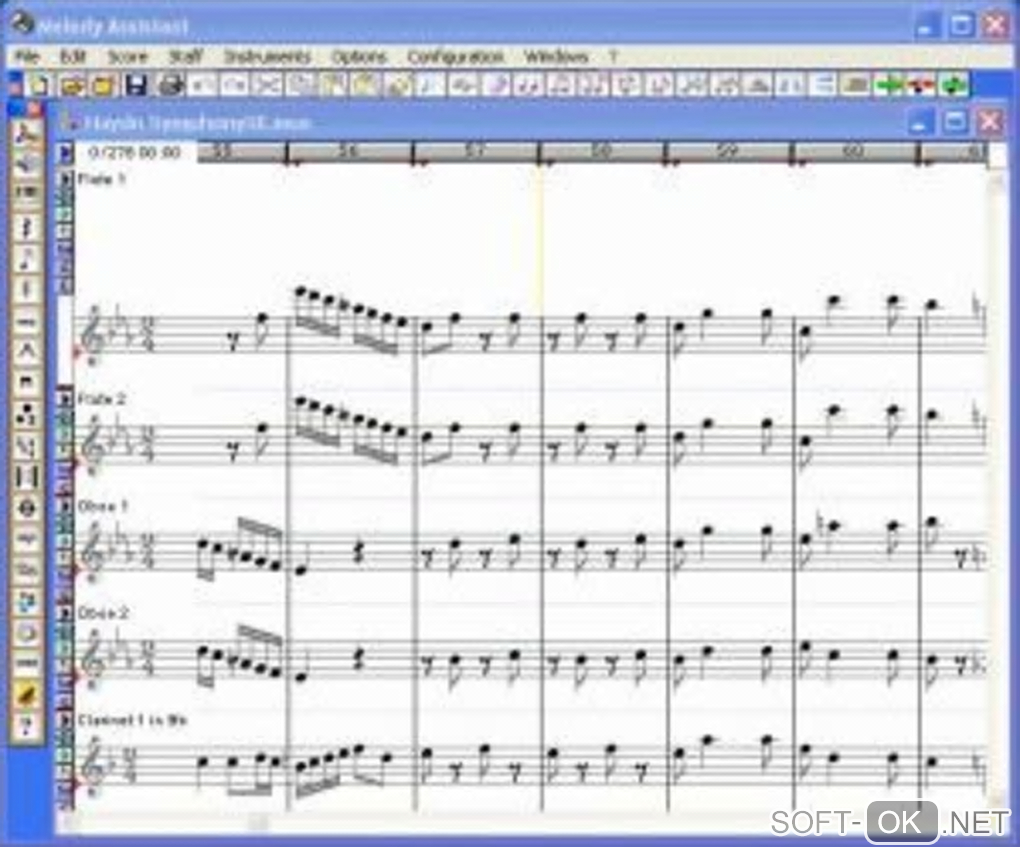Select the yellow pencil tool in toolbox
The image size is (1020, 847).
click(x=27, y=695)
